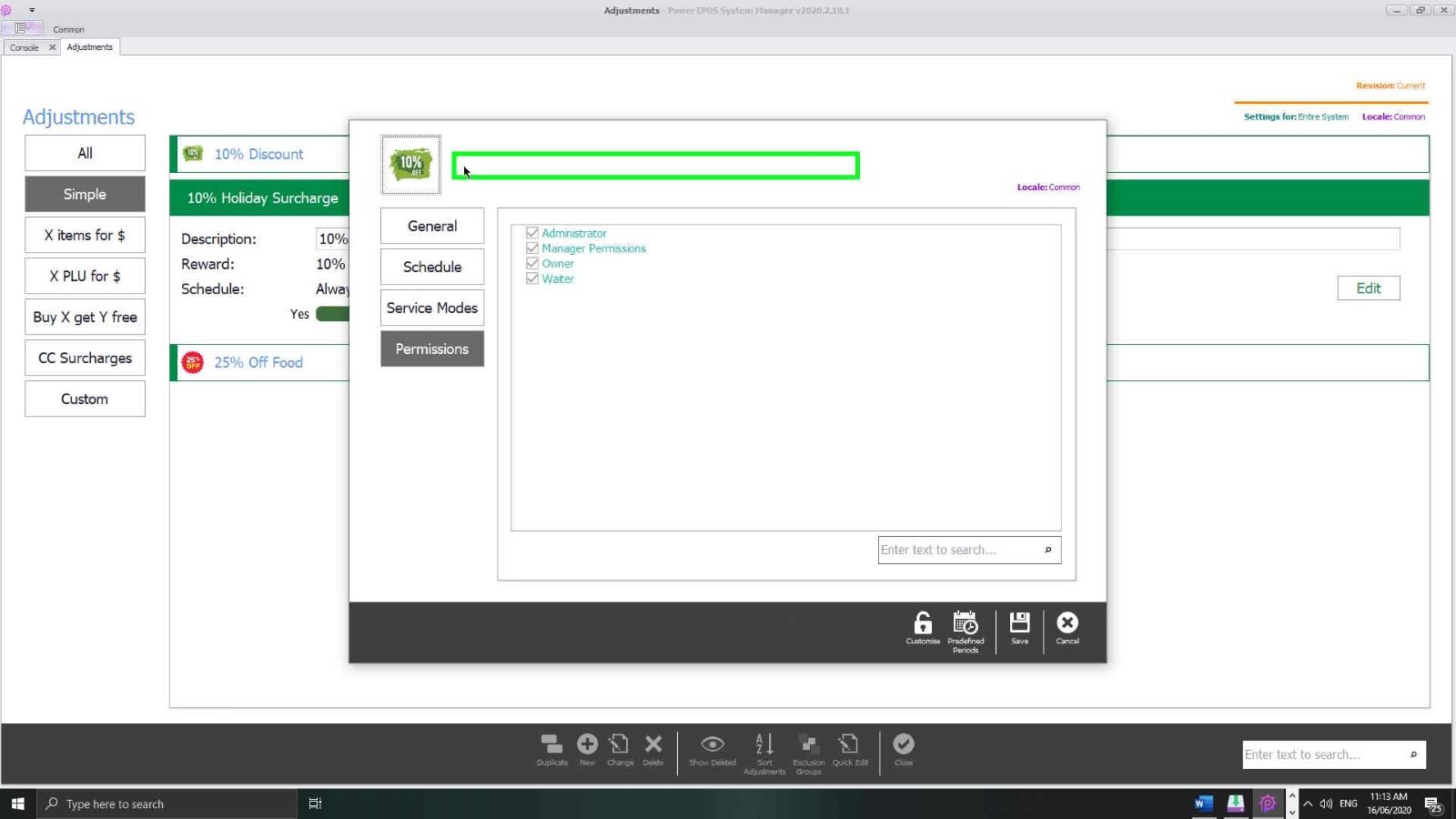Save the adjustment with floppy disk icon

(1020, 622)
